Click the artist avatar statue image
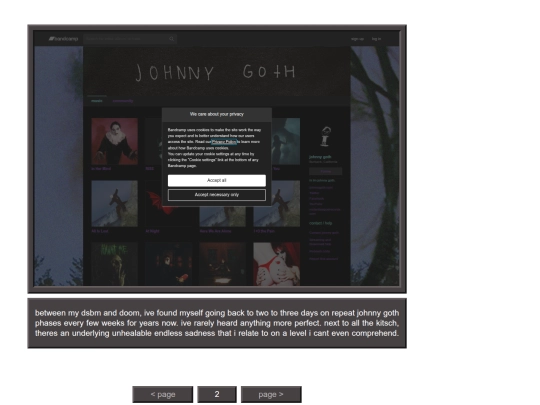The image size is (540, 405). pyautogui.click(x=325, y=136)
